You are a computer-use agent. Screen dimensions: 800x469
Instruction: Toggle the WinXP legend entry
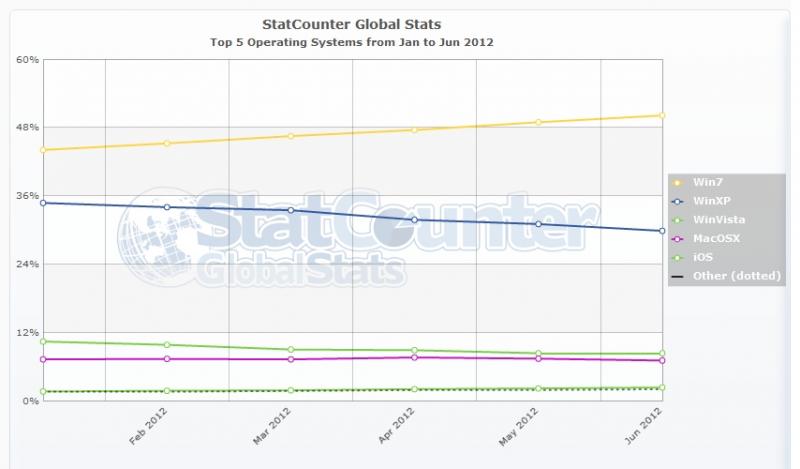[711, 201]
